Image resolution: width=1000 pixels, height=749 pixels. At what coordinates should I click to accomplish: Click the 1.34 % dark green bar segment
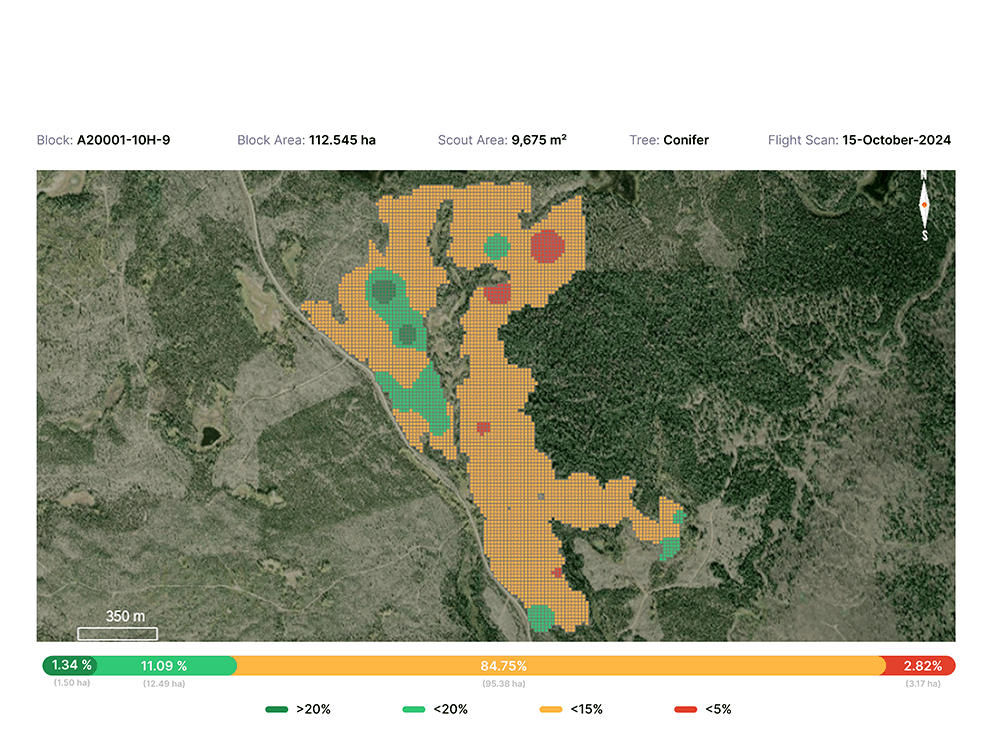coord(71,666)
